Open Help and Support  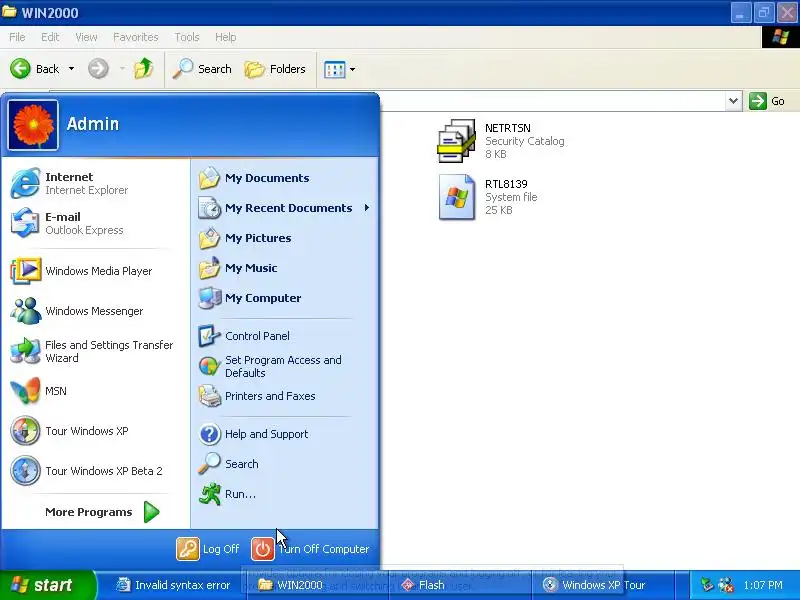point(285,434)
